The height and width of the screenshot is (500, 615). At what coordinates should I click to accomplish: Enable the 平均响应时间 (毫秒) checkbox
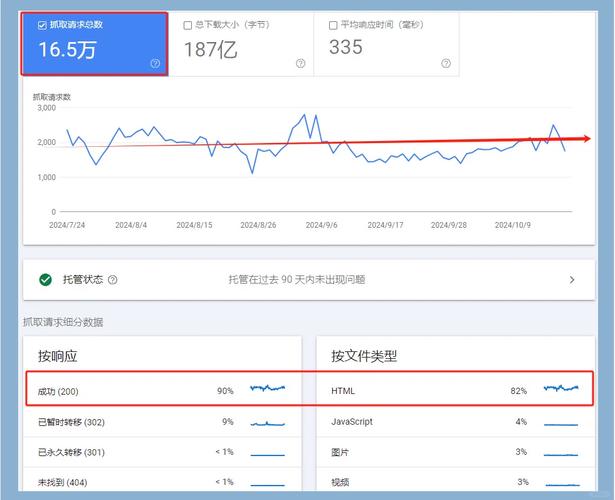(x=333, y=25)
